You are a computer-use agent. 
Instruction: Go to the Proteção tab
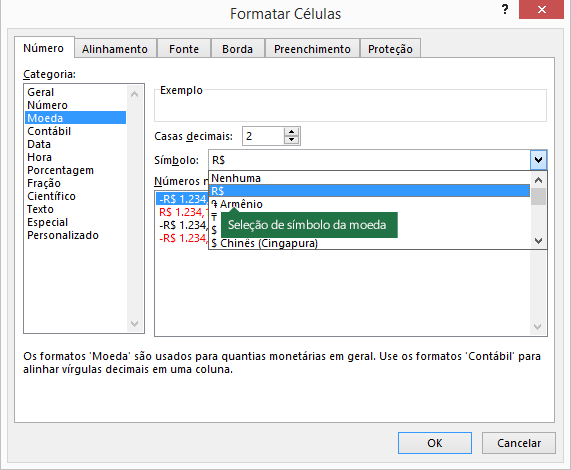(390, 49)
